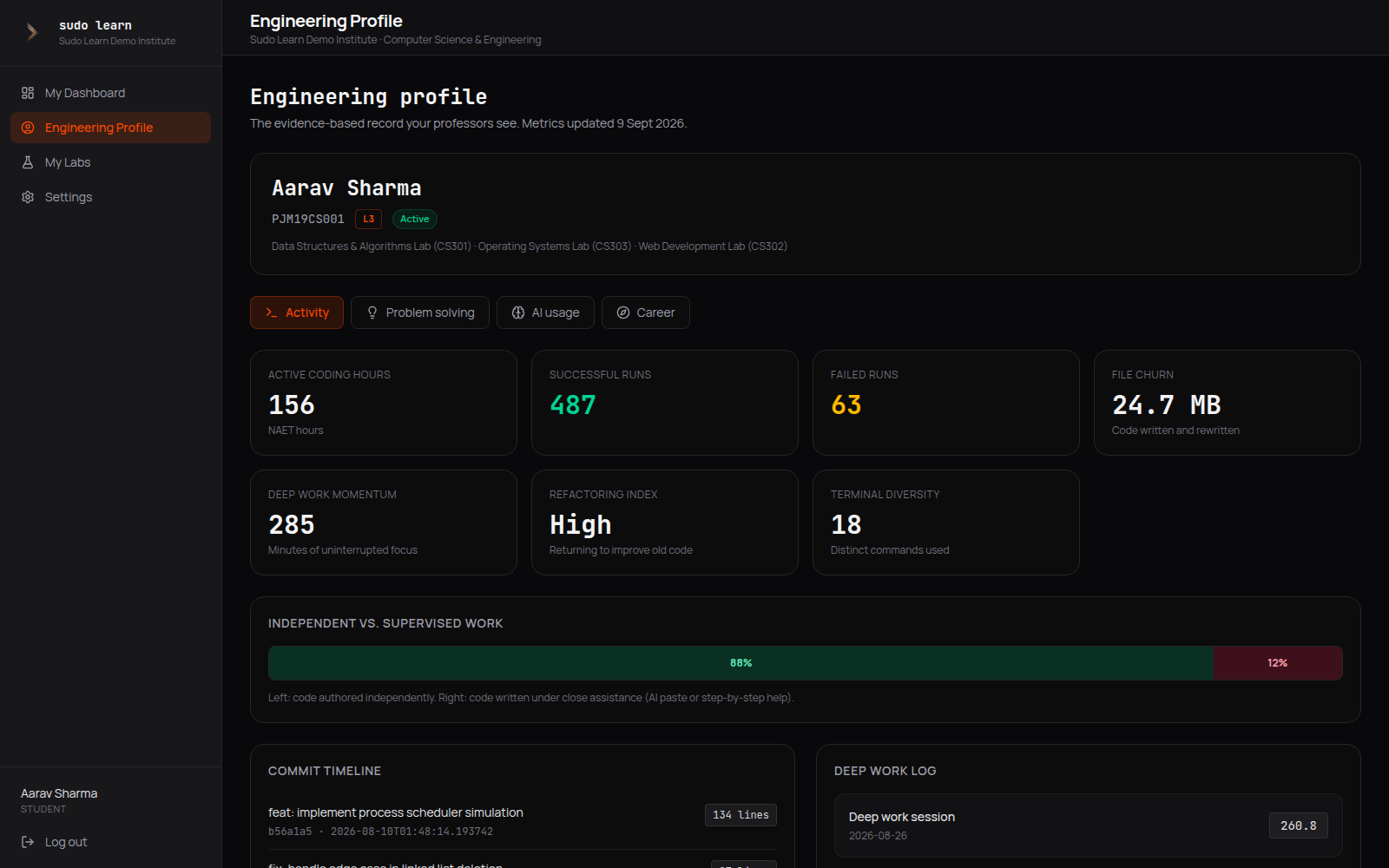
Task: Switch to the AI usage tab
Action: (545, 312)
